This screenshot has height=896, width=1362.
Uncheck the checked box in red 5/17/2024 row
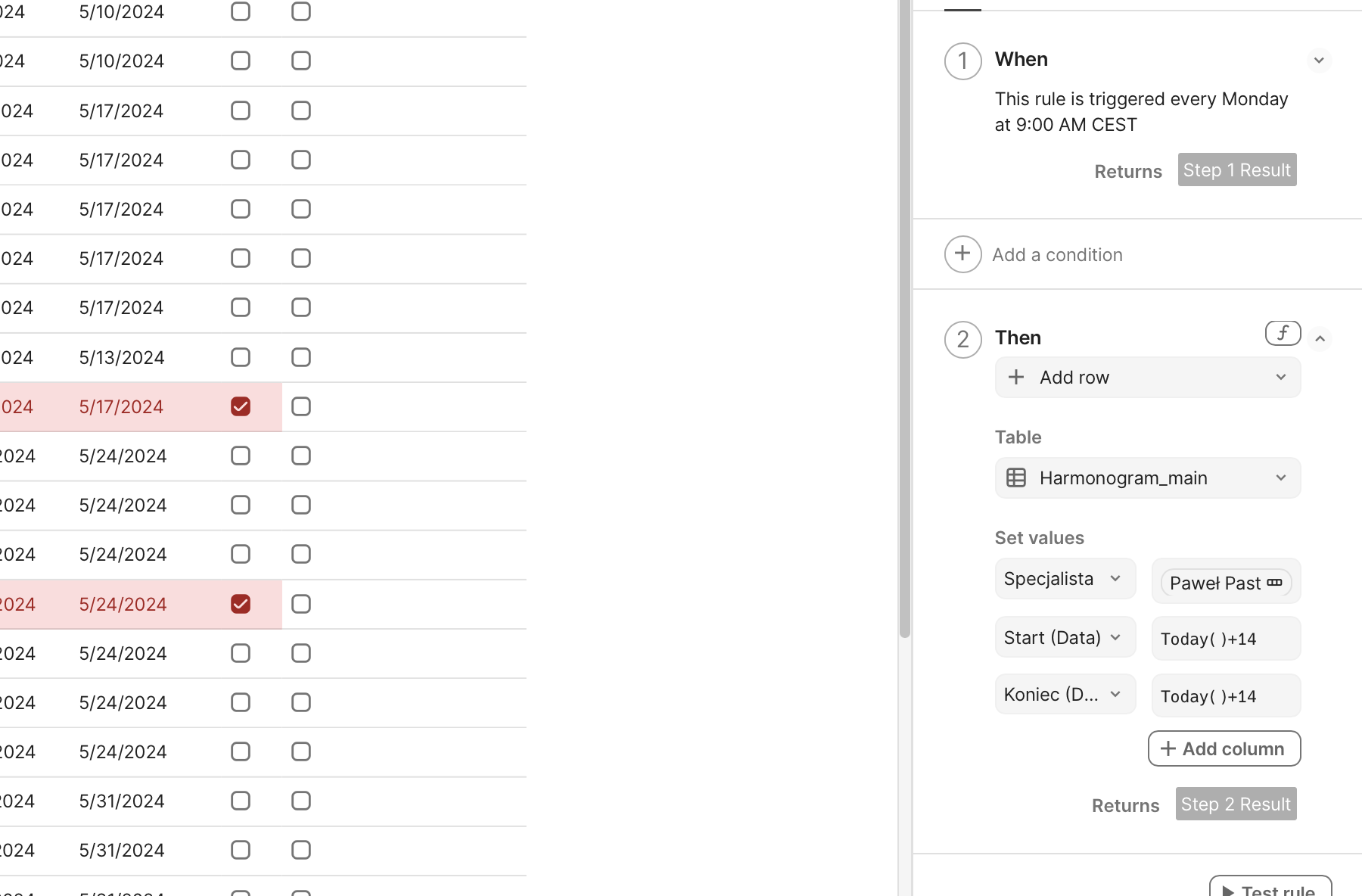click(x=241, y=407)
